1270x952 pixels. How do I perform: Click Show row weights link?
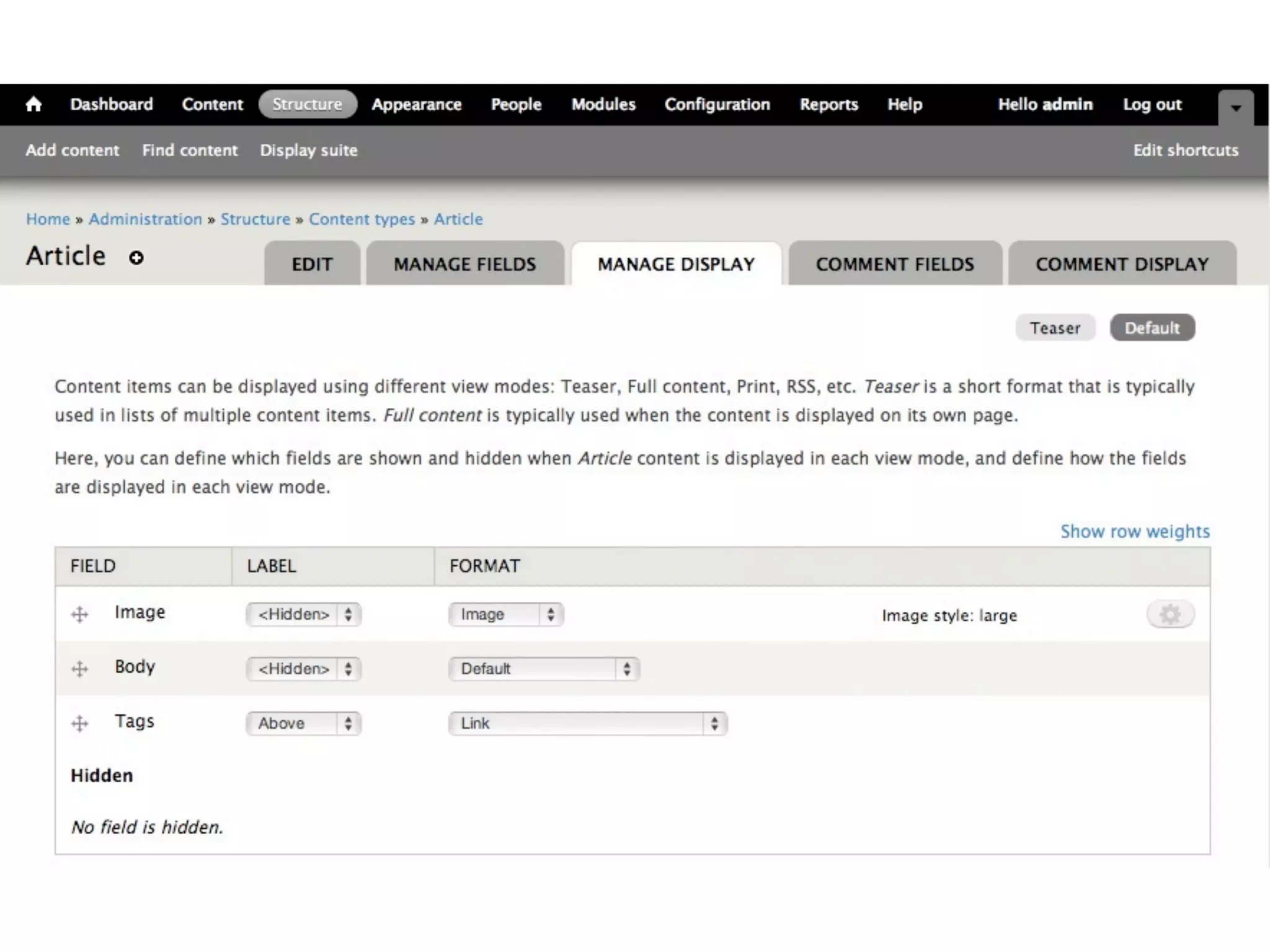coord(1135,532)
